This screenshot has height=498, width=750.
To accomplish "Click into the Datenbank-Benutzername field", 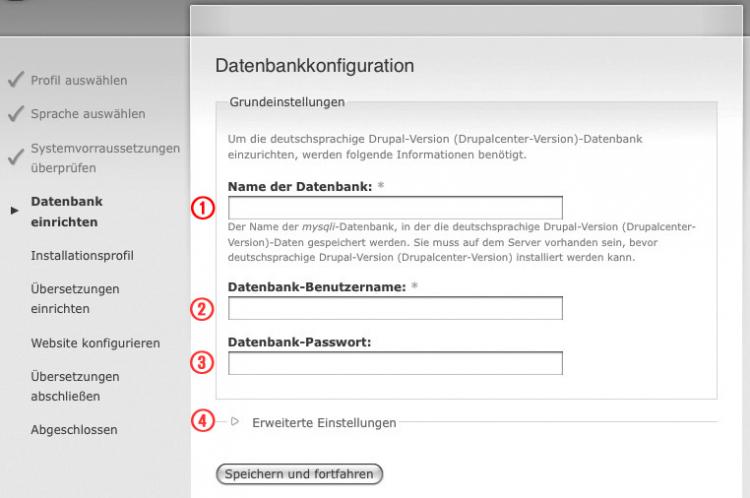I will [395, 309].
